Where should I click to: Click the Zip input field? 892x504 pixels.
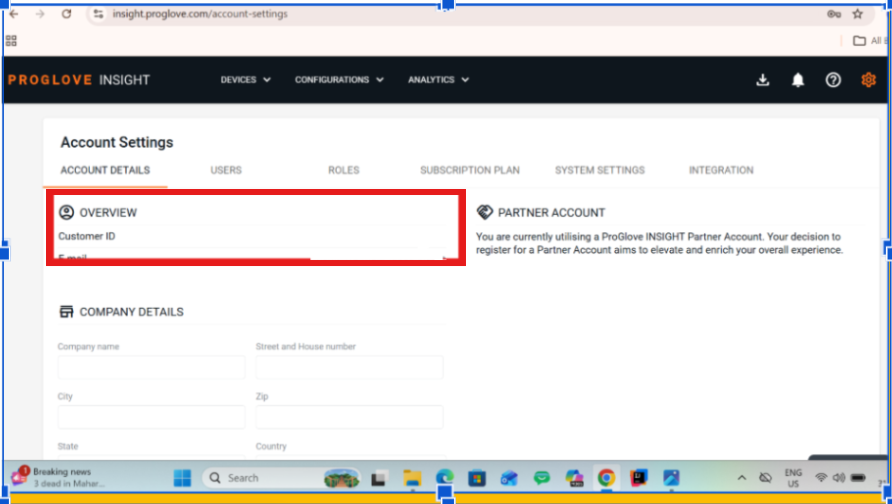(349, 417)
